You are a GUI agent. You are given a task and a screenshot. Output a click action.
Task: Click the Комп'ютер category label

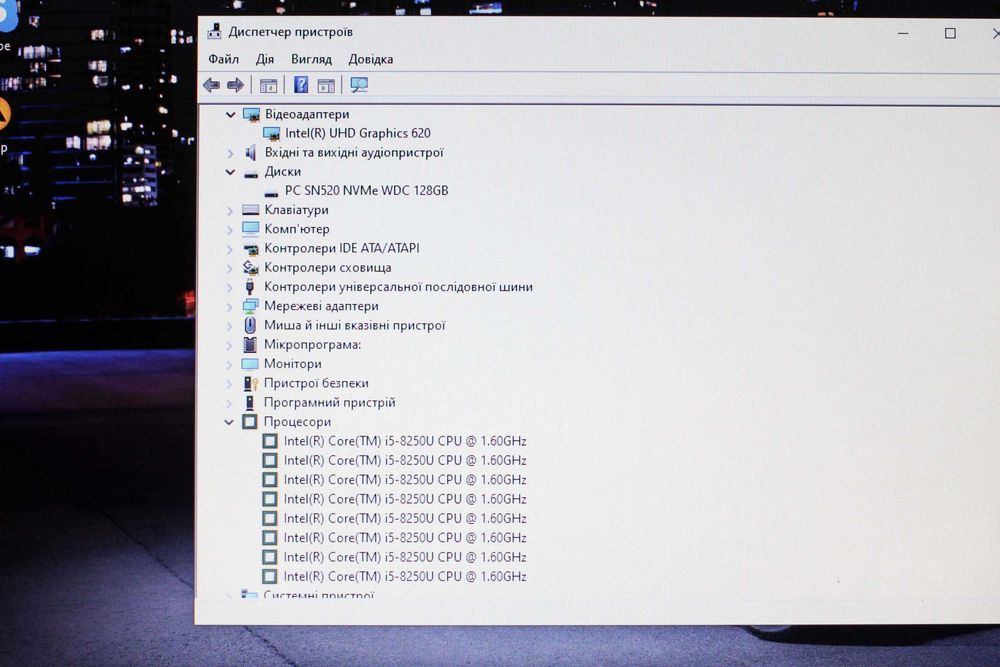click(297, 229)
